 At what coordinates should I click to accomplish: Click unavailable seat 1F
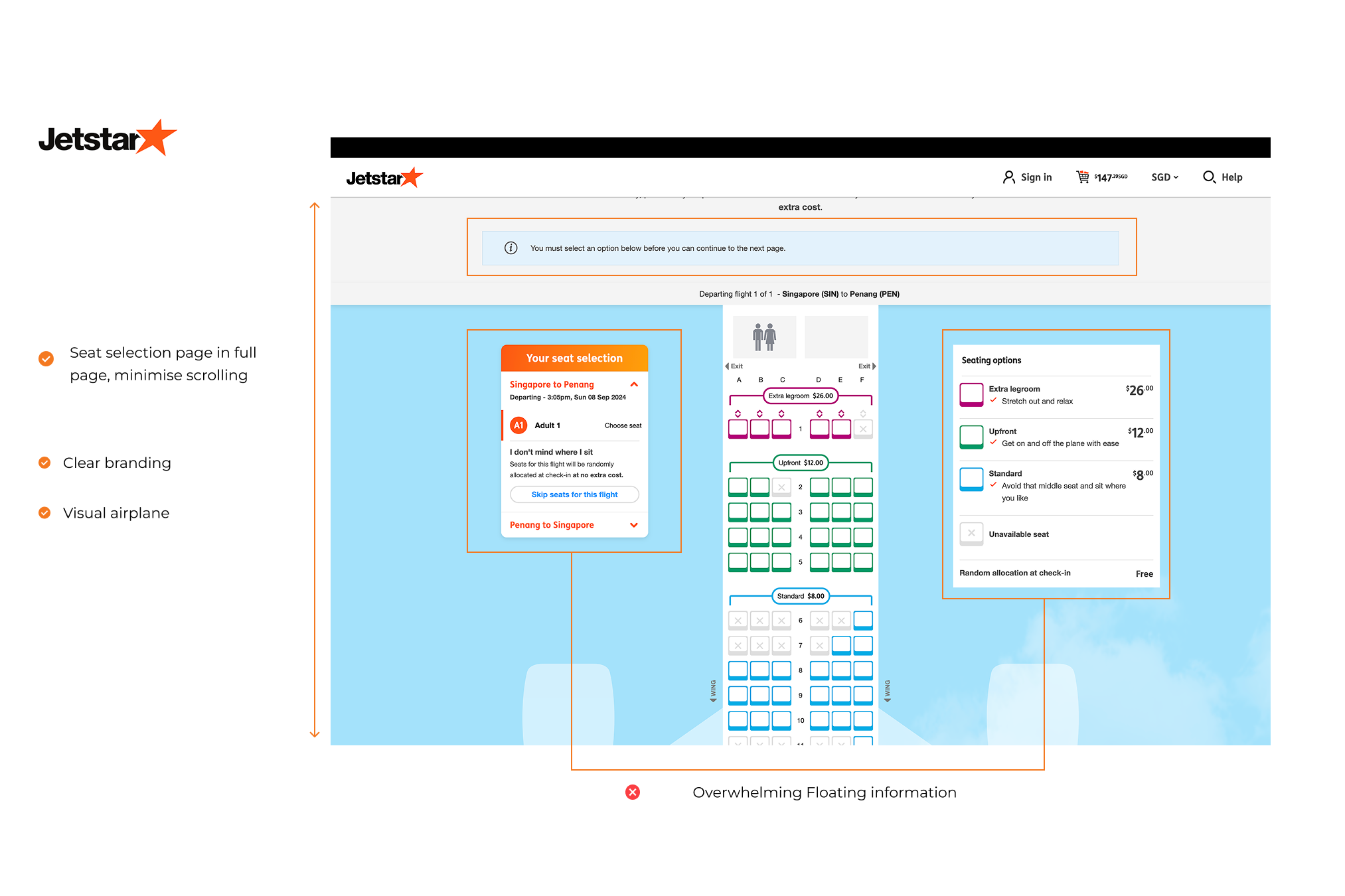tap(863, 429)
